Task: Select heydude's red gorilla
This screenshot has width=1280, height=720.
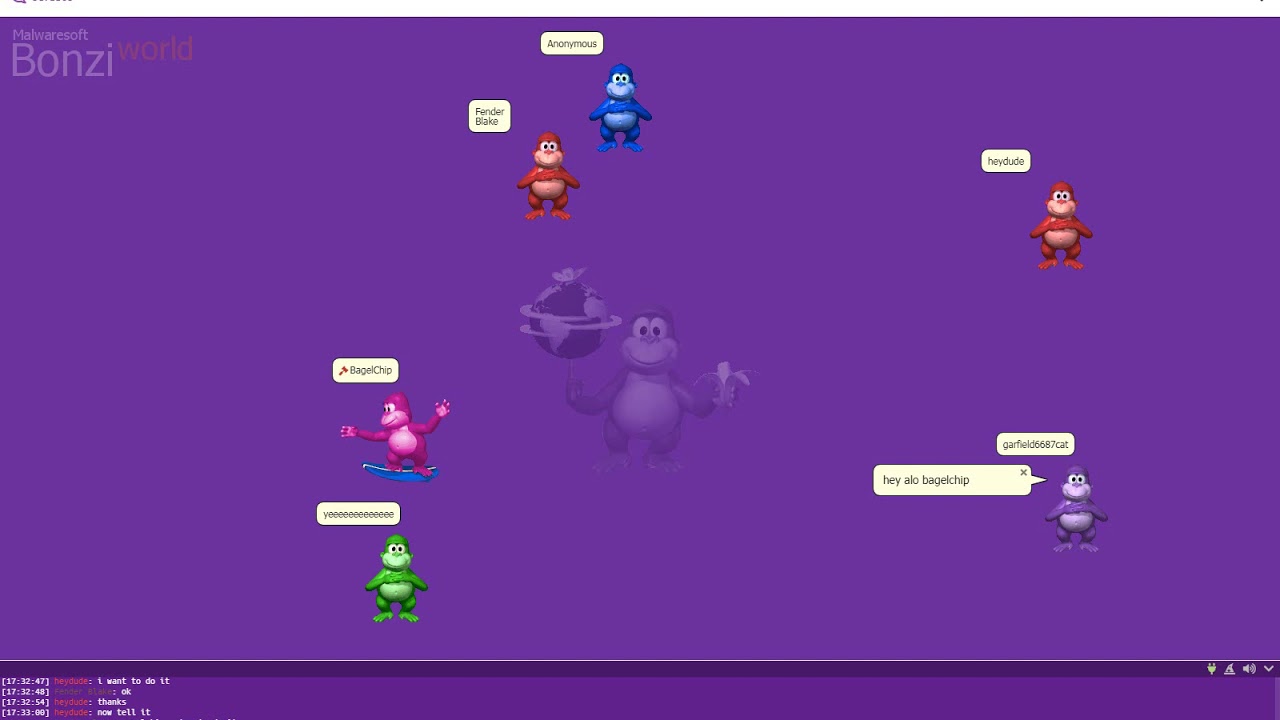Action: point(1061,225)
